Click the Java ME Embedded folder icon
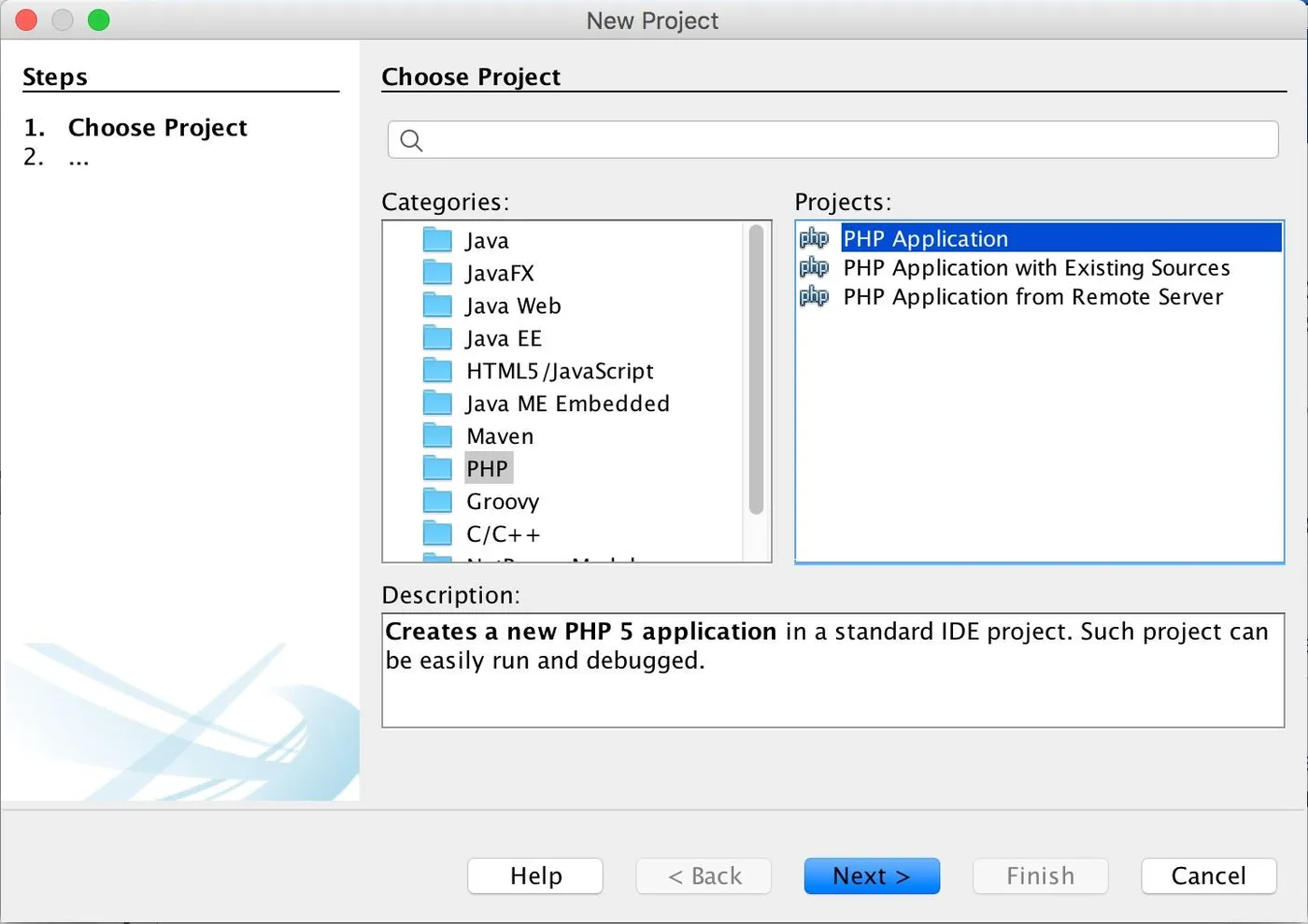Image resolution: width=1308 pixels, height=924 pixels. click(437, 403)
